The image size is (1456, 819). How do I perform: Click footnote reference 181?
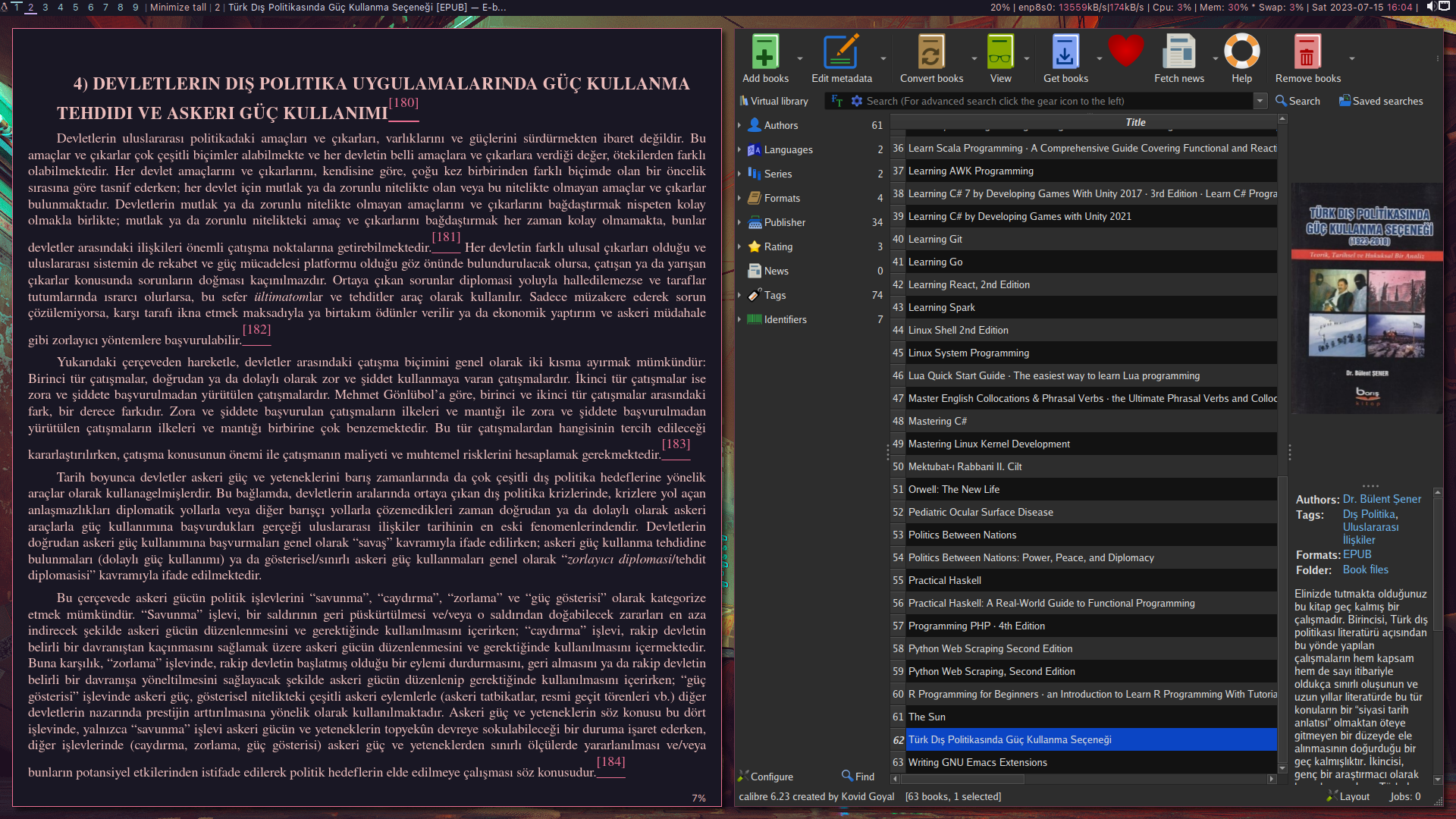coord(446,237)
